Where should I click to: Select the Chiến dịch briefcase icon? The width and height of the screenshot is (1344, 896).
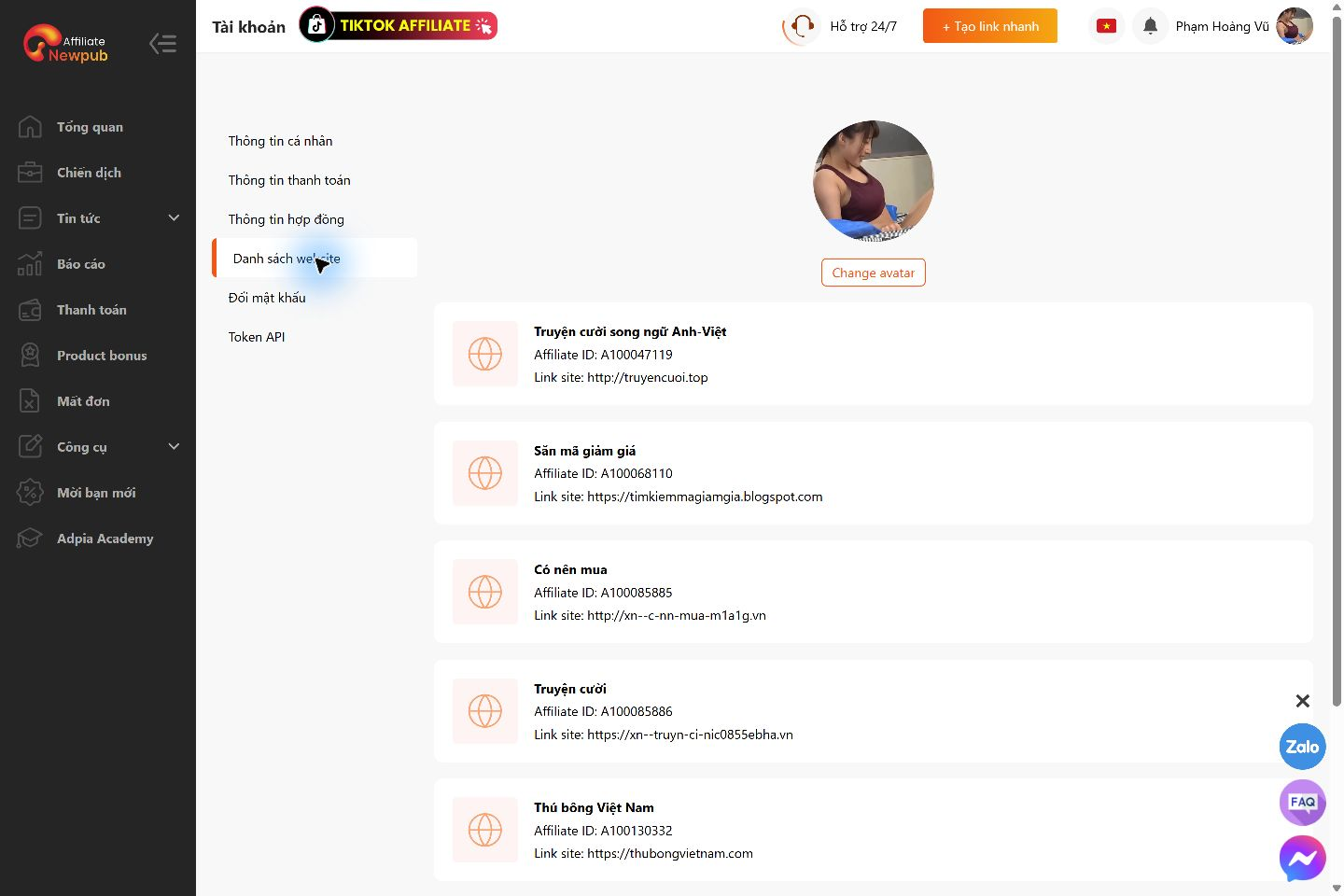click(30, 173)
